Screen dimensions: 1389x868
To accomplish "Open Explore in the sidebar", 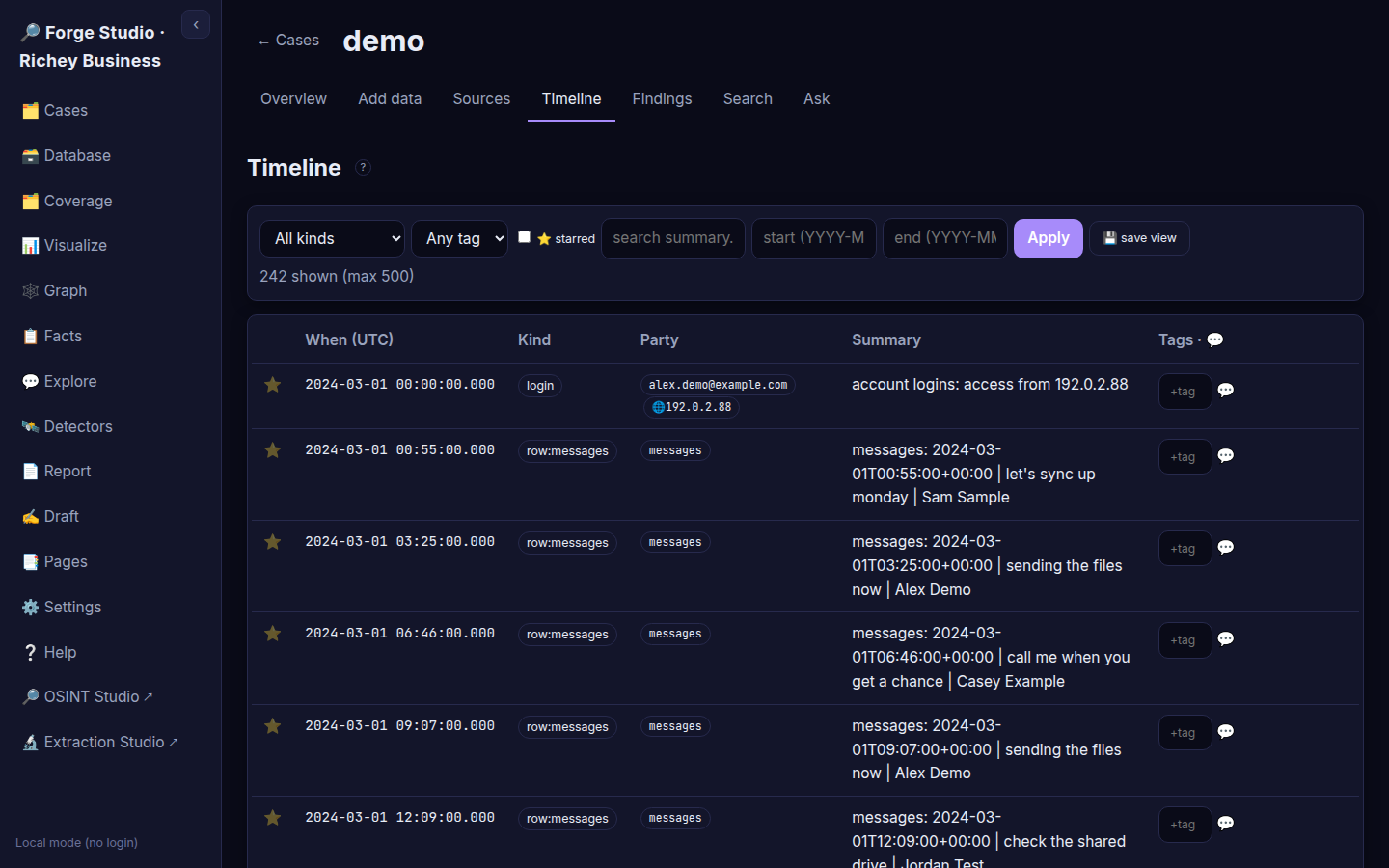I will point(110,381).
